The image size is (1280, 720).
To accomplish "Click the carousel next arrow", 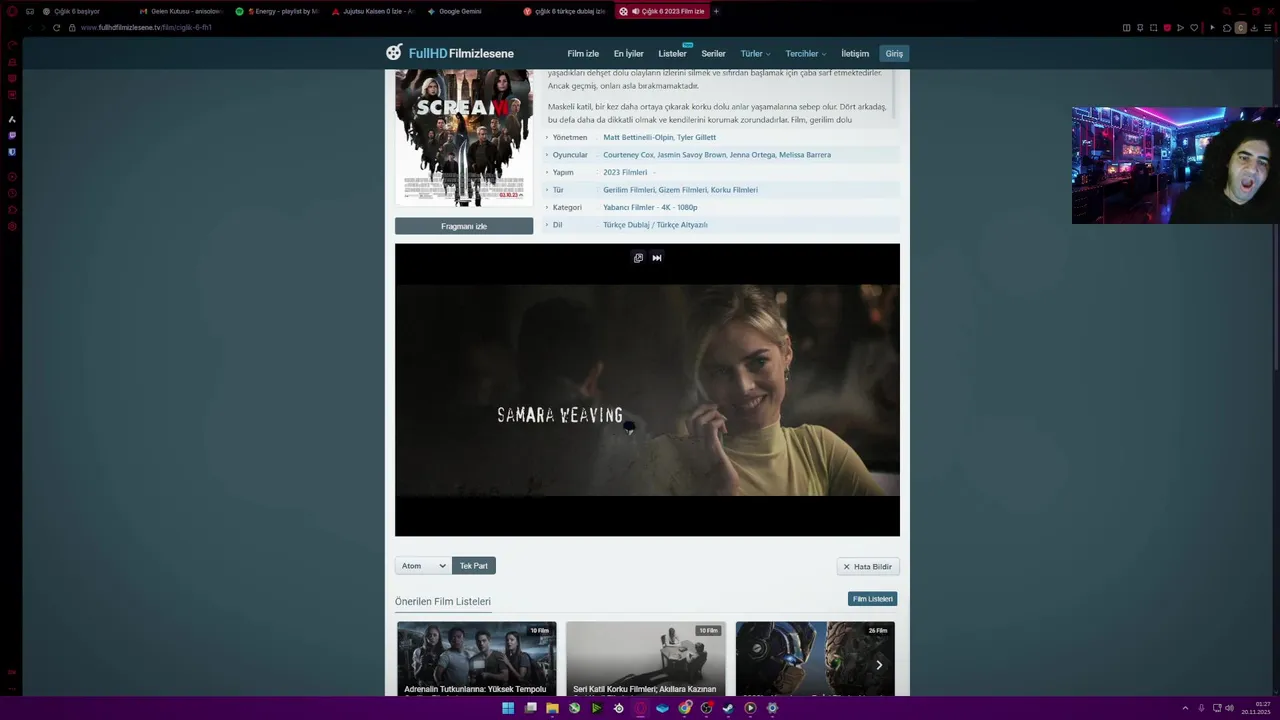I will pyautogui.click(x=879, y=665).
